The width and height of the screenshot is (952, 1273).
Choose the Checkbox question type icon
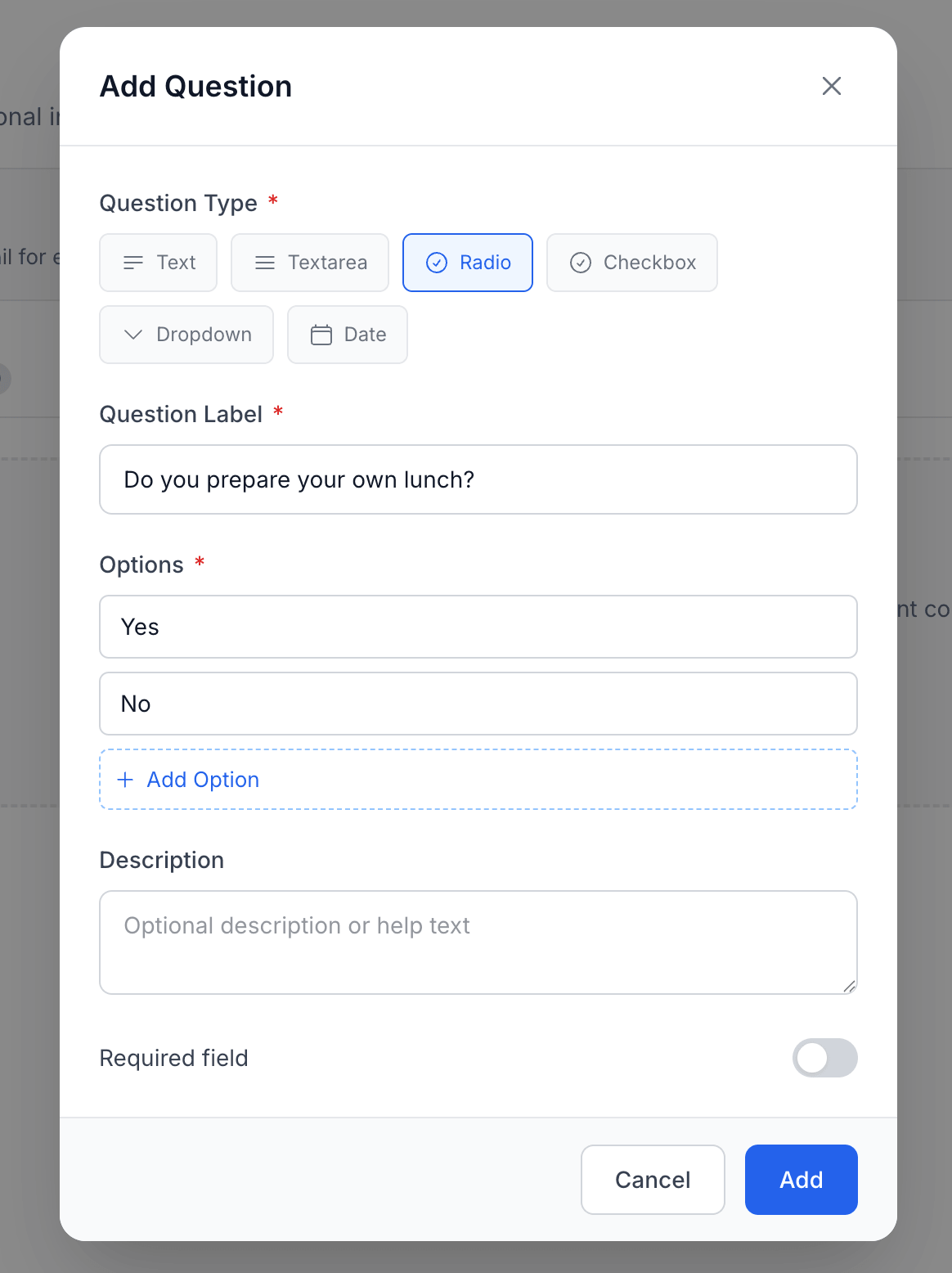click(x=580, y=263)
